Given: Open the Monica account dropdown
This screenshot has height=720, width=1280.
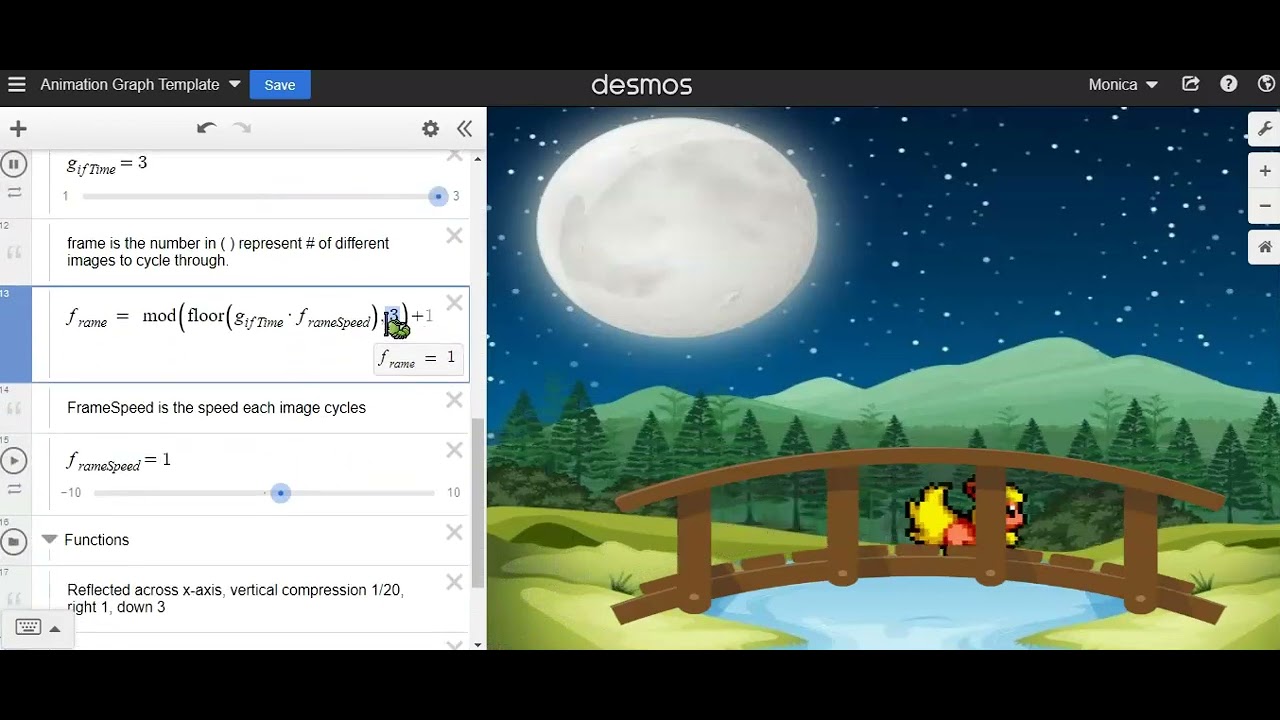Looking at the screenshot, I should (x=1123, y=85).
